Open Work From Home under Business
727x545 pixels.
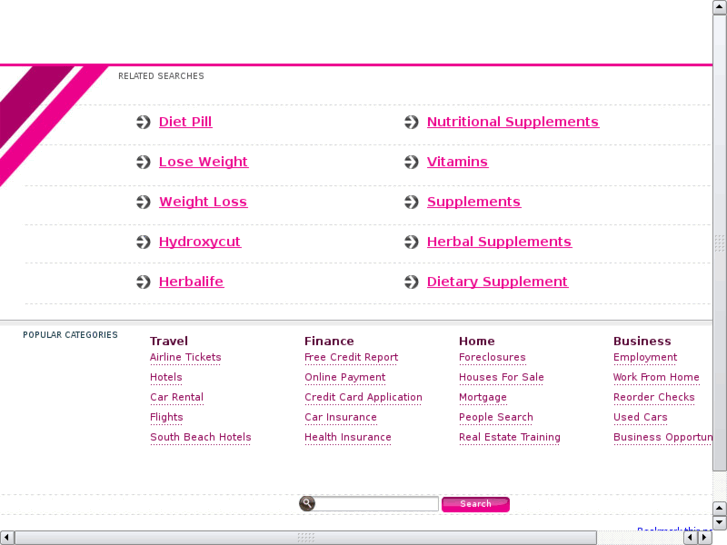pos(656,377)
